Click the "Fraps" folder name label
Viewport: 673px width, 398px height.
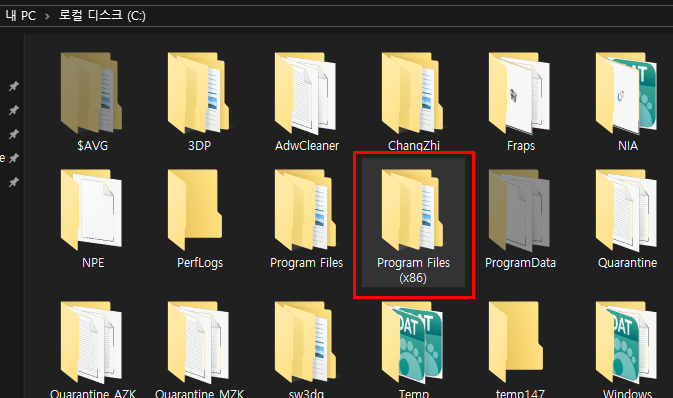coord(521,146)
